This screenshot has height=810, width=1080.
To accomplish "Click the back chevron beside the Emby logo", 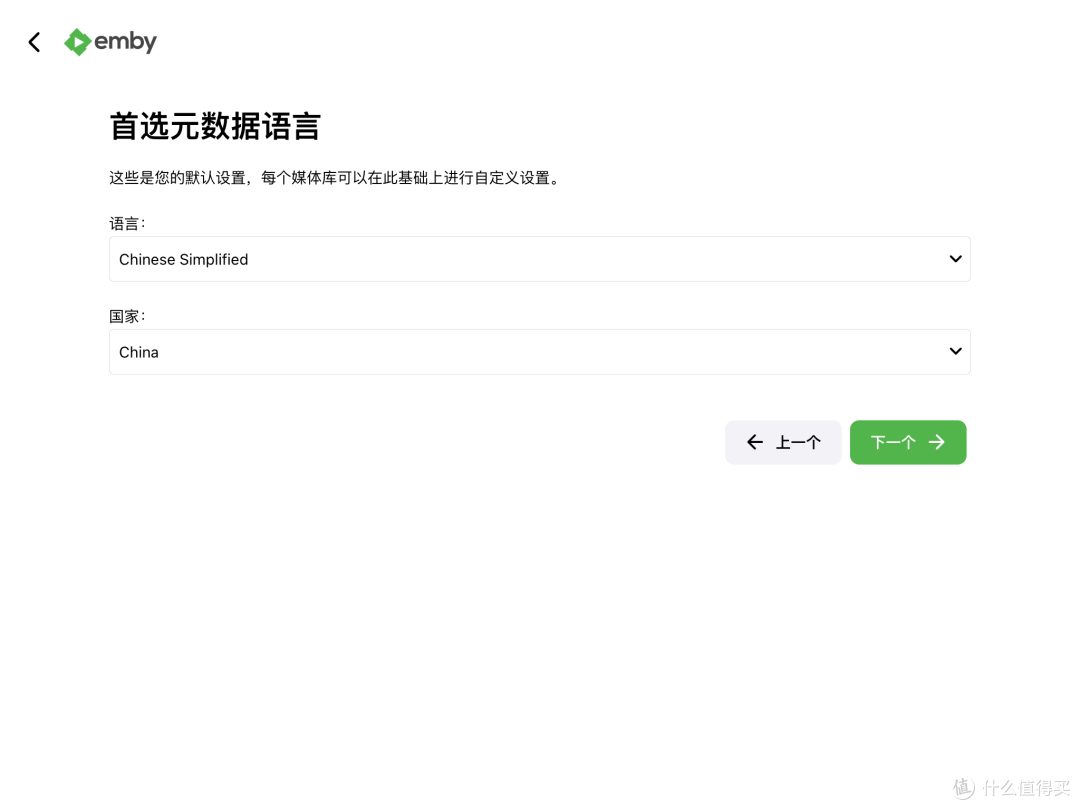I will 34,41.
